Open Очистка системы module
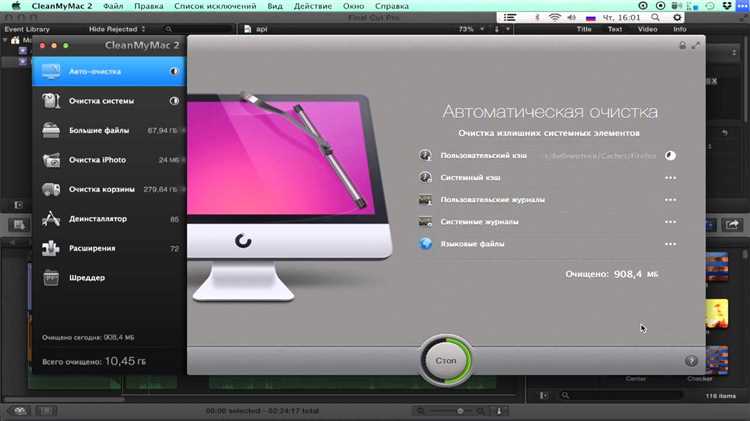 [x=109, y=101]
